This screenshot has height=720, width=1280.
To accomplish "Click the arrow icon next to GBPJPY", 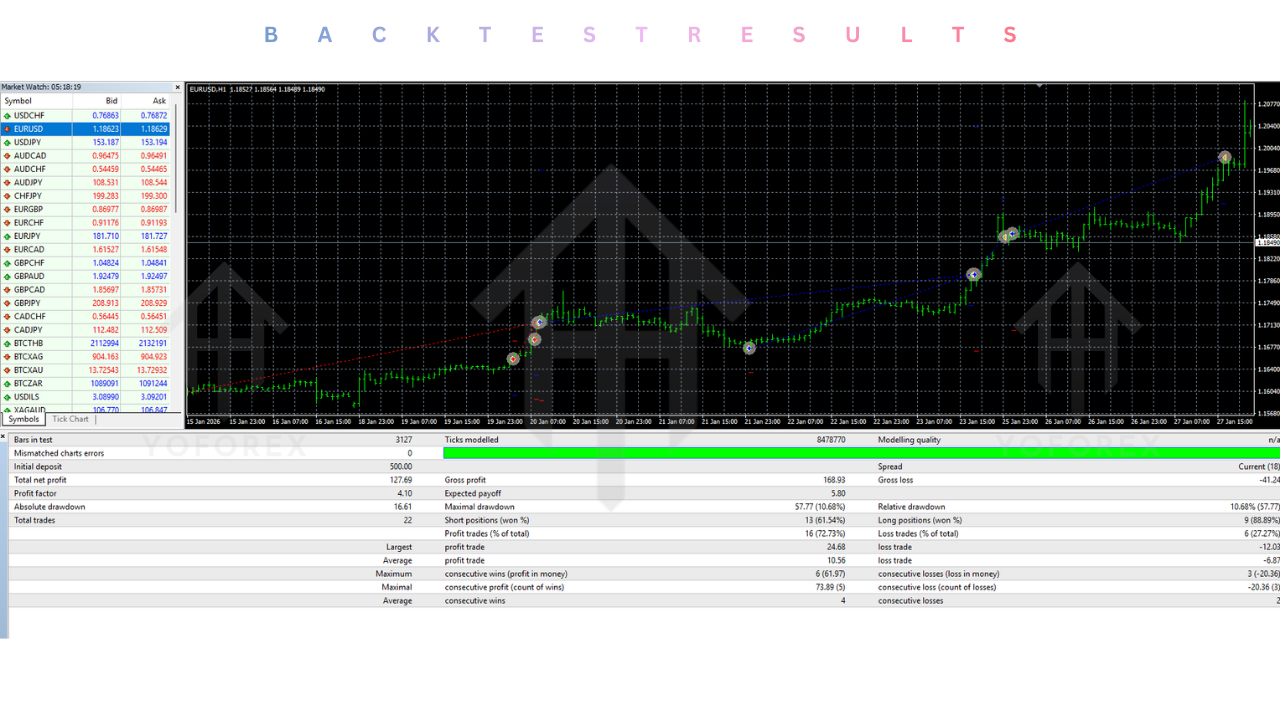I will pos(8,302).
